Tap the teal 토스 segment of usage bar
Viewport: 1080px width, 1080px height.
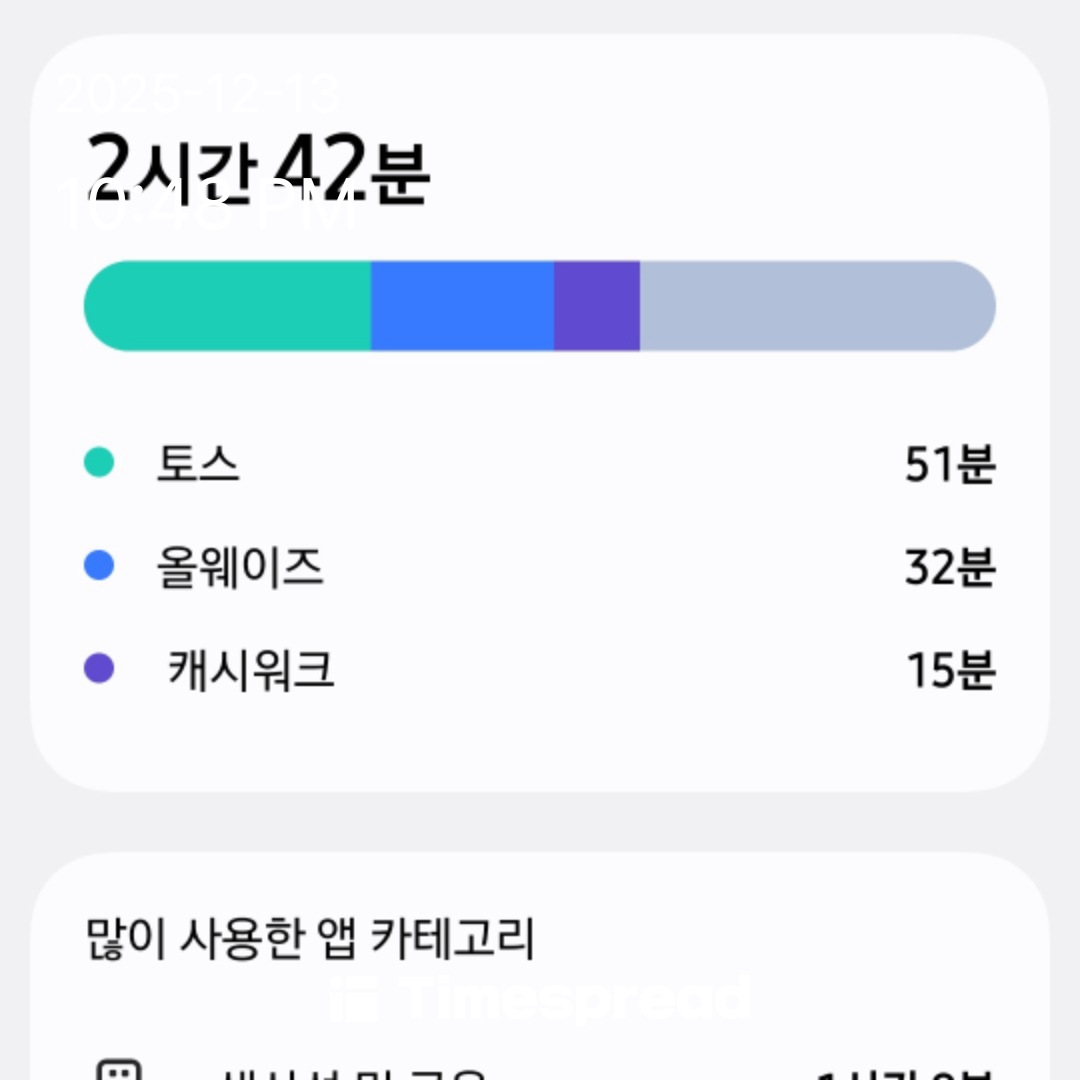tap(227, 306)
